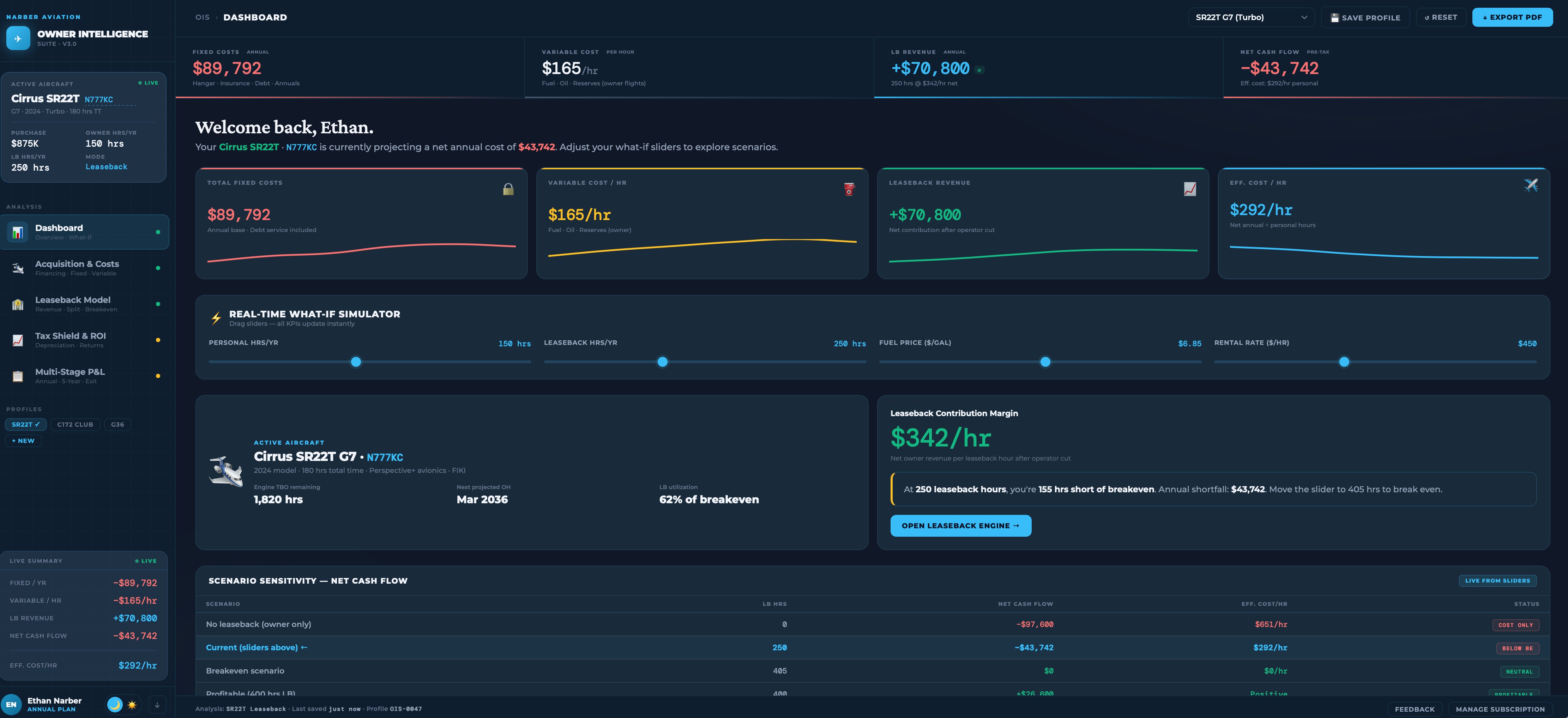Click the $342/hr contribution margin value

coord(940,438)
